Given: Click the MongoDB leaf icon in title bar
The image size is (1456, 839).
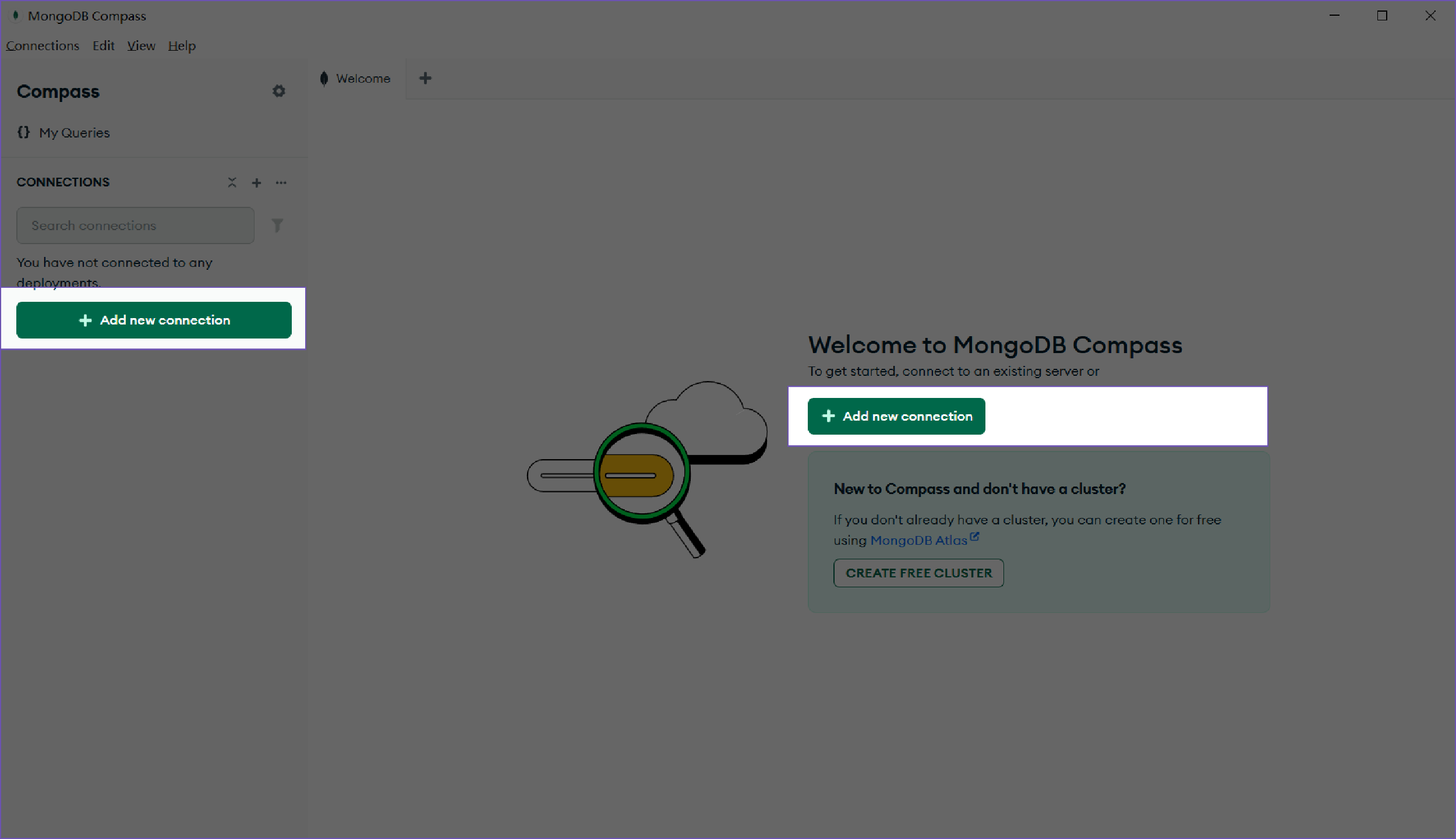Looking at the screenshot, I should pyautogui.click(x=16, y=16).
